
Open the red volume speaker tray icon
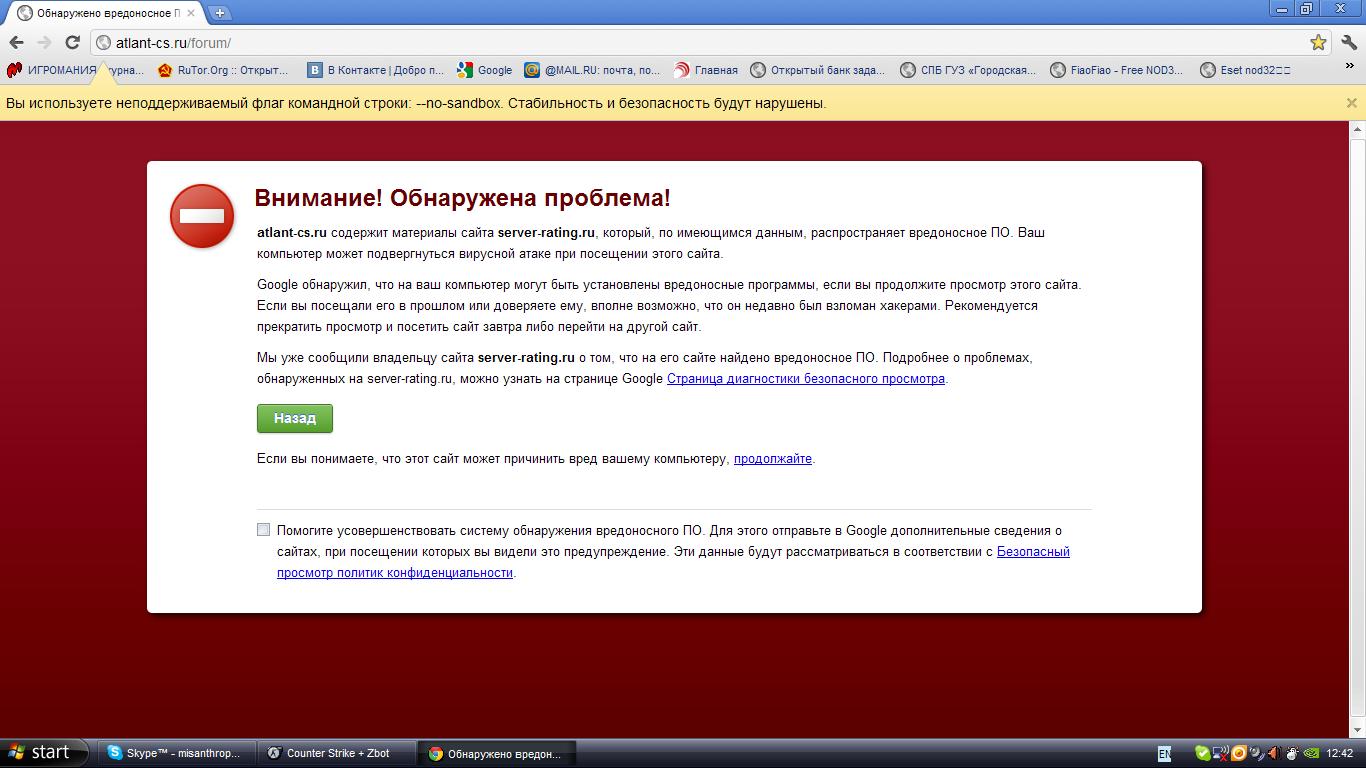pyautogui.click(x=1274, y=754)
